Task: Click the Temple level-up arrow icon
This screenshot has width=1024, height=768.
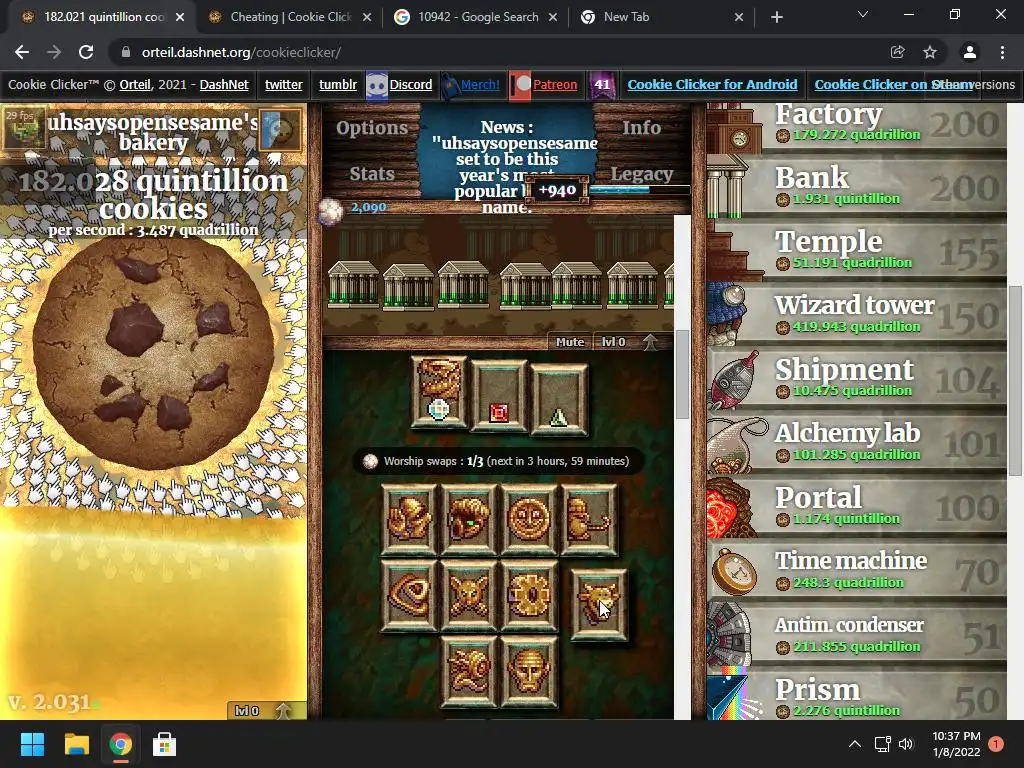Action: pyautogui.click(x=650, y=342)
